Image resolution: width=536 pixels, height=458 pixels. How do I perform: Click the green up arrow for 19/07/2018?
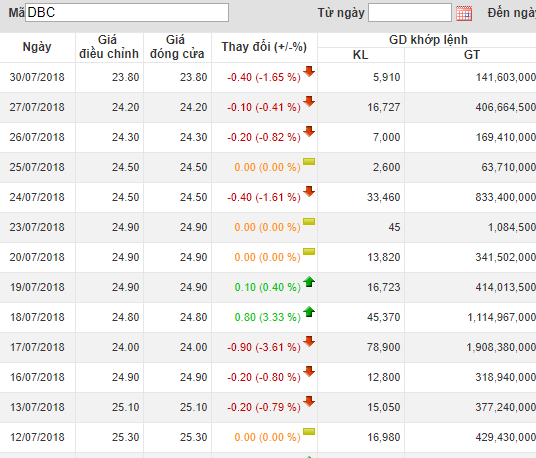pyautogui.click(x=309, y=281)
